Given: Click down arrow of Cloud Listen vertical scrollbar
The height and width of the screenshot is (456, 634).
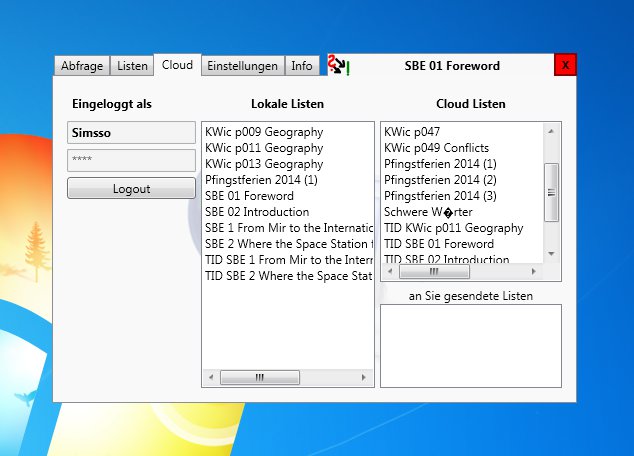Looking at the screenshot, I should (x=551, y=253).
